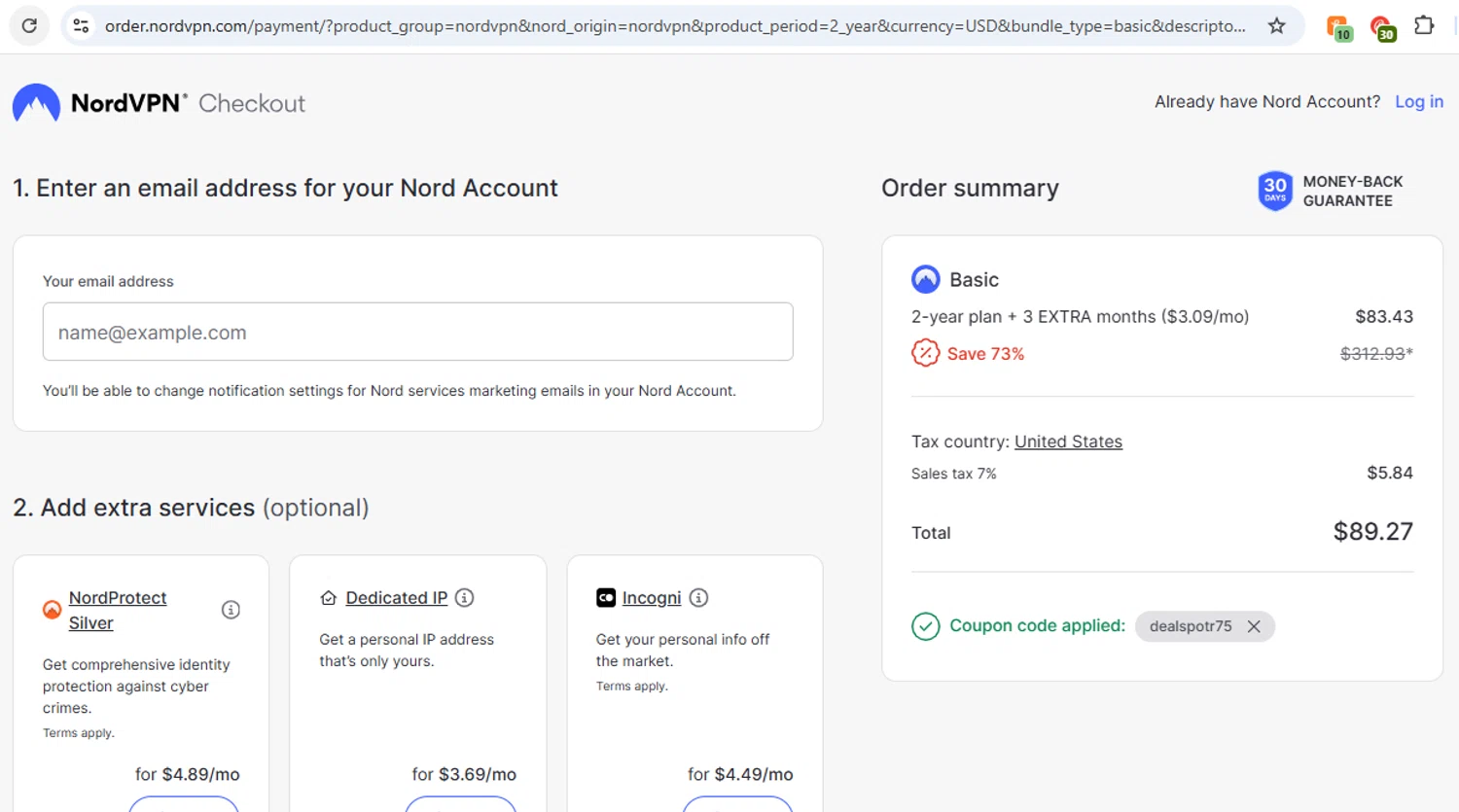Click 'Terms apply.' under Incogni

tap(632, 687)
